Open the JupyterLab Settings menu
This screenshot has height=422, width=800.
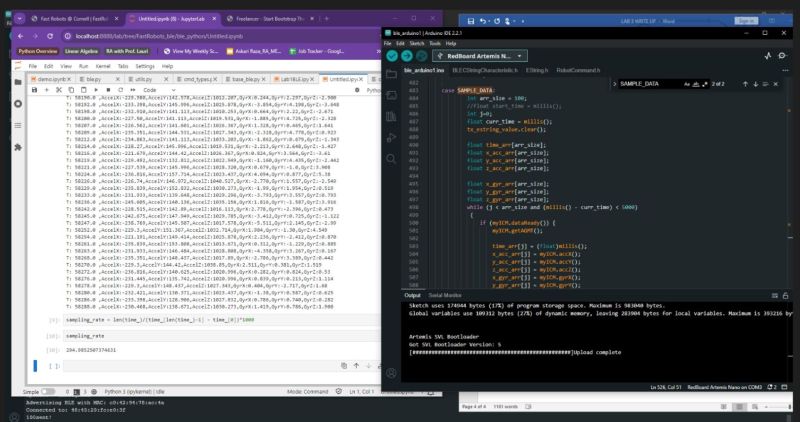point(144,66)
